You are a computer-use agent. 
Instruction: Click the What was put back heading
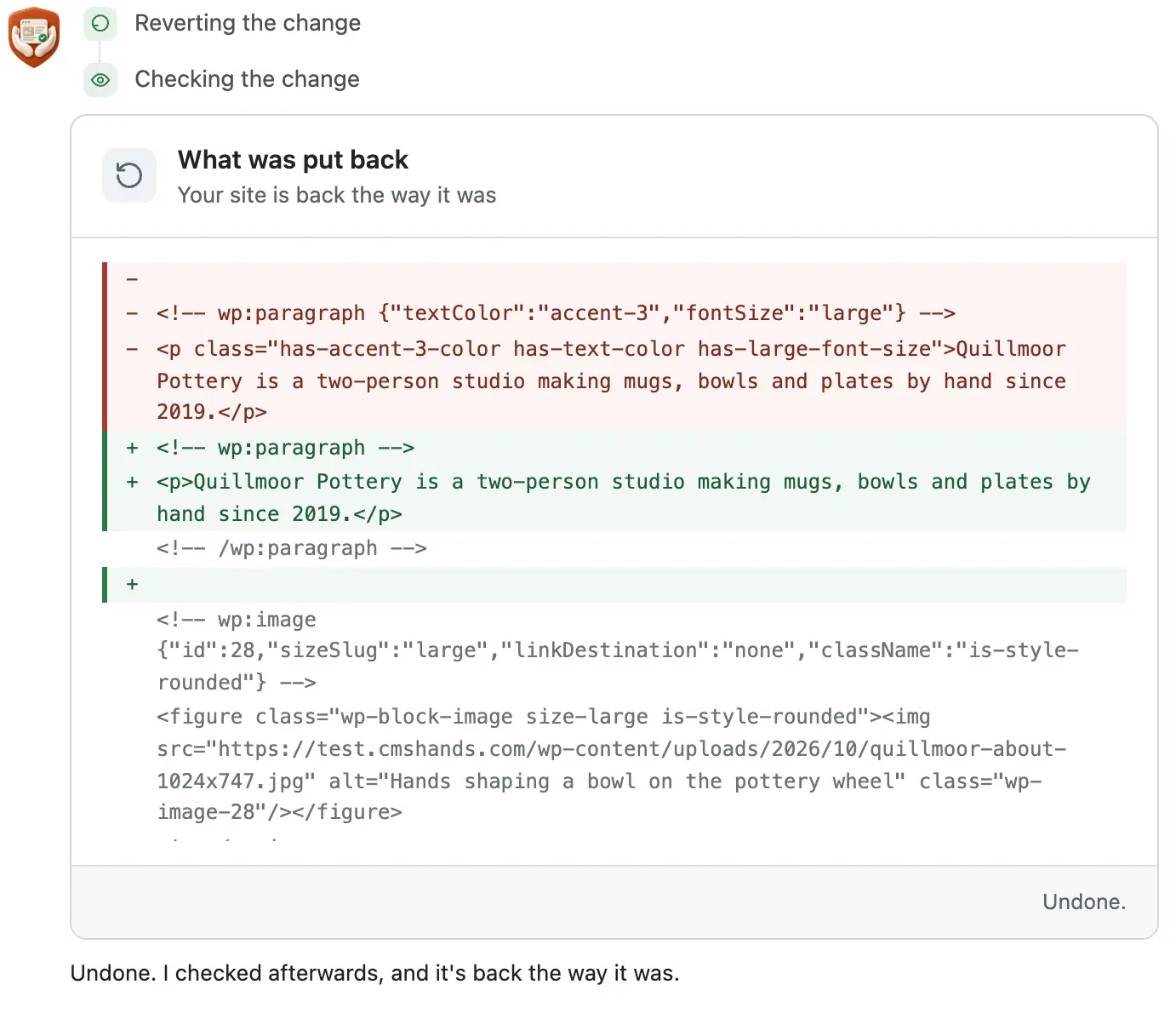[293, 159]
